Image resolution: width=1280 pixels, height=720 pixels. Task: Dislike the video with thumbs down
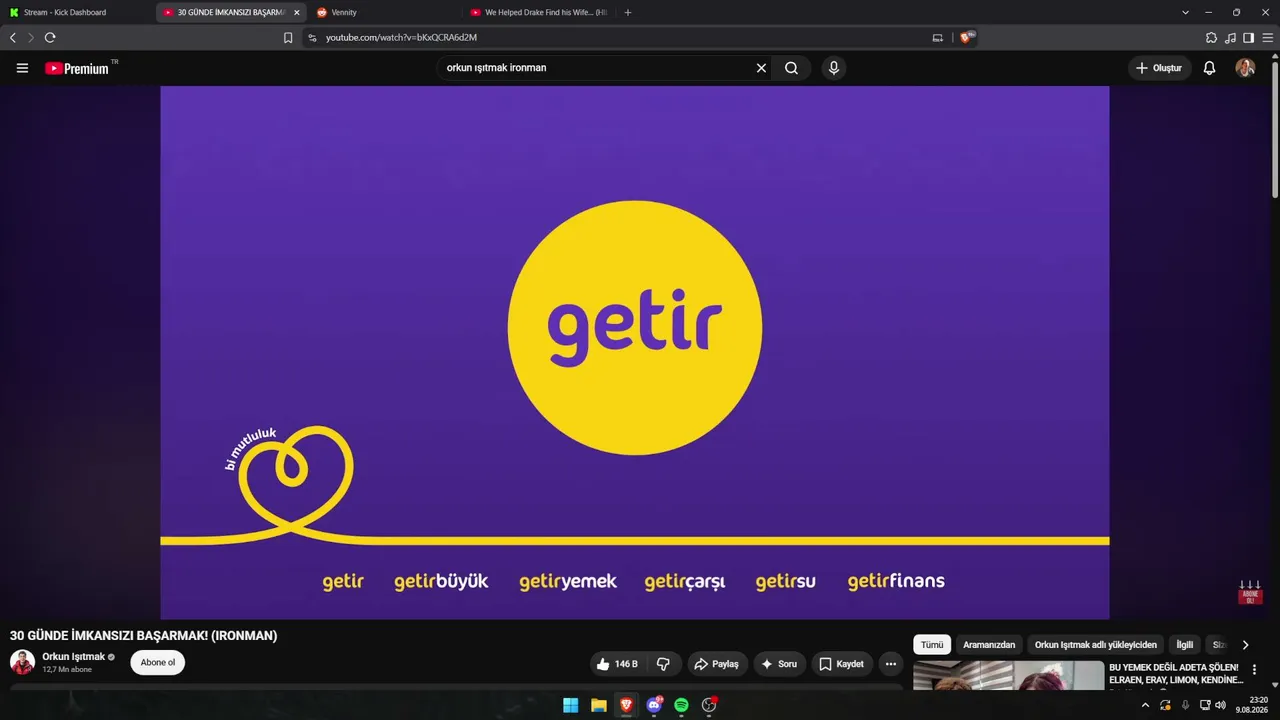pyautogui.click(x=663, y=664)
